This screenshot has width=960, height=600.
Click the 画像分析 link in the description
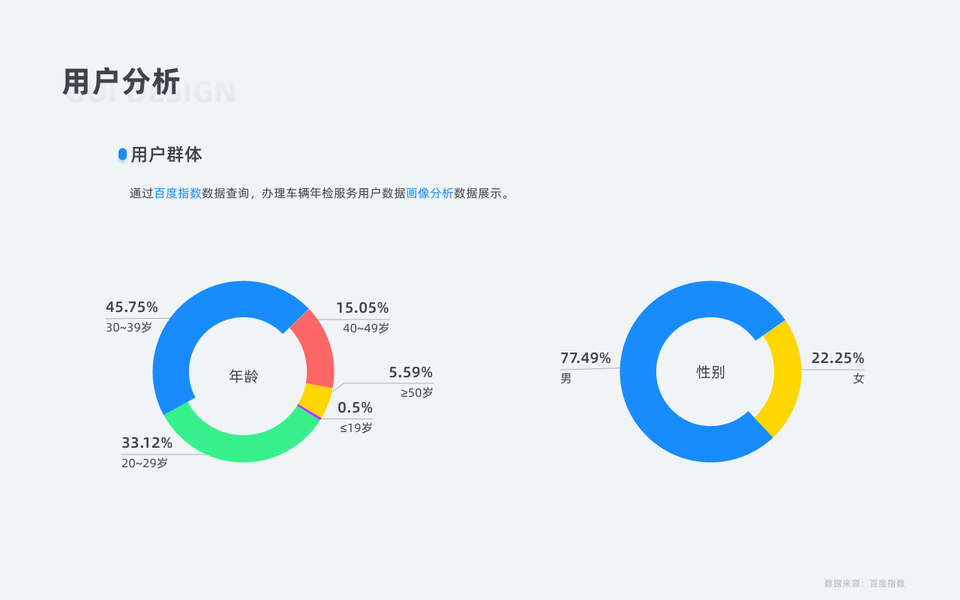pos(430,194)
